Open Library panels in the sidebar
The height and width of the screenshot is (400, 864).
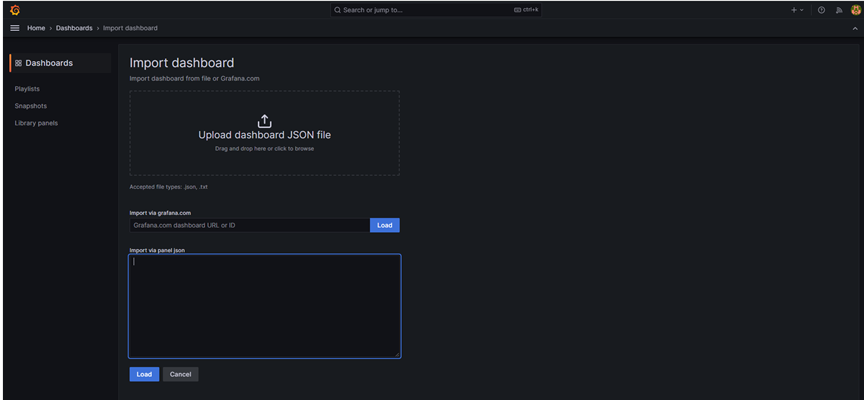click(x=36, y=123)
